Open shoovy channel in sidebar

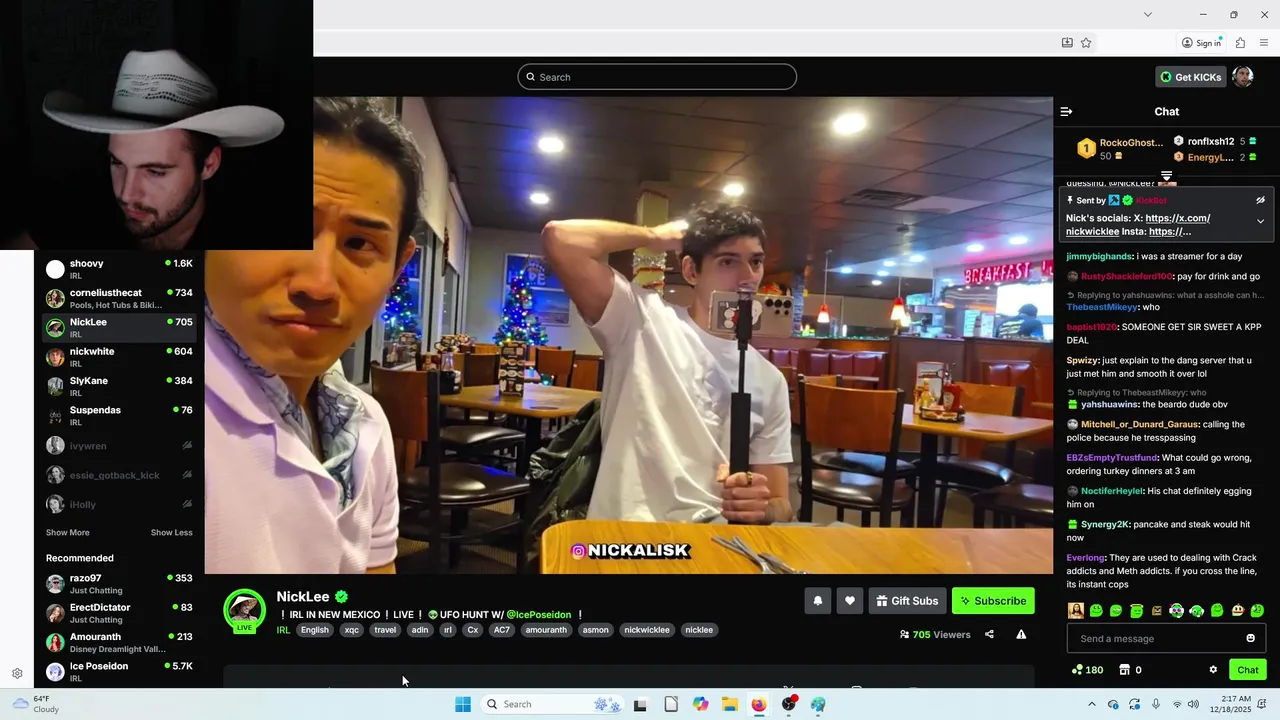pos(119,269)
